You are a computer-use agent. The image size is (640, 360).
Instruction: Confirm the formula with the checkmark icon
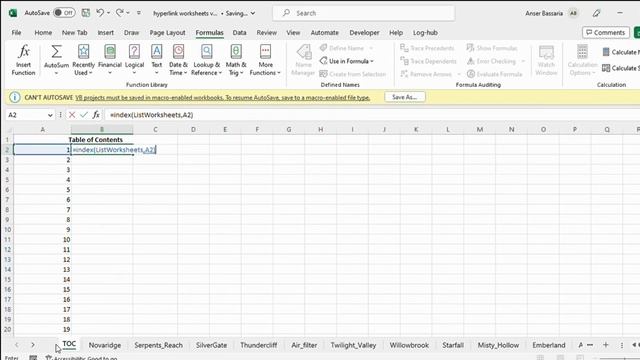coord(84,115)
